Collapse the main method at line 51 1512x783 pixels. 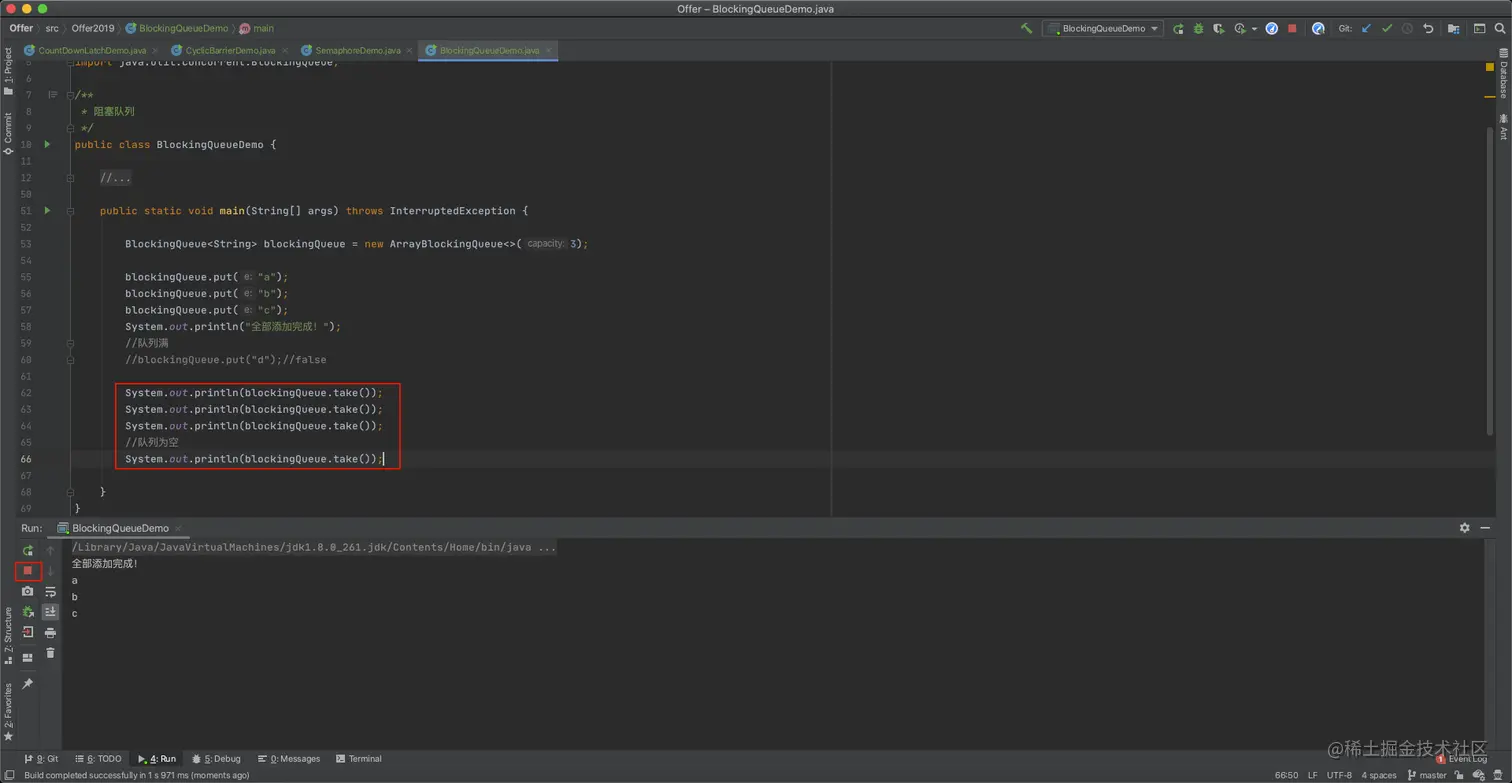(70, 211)
